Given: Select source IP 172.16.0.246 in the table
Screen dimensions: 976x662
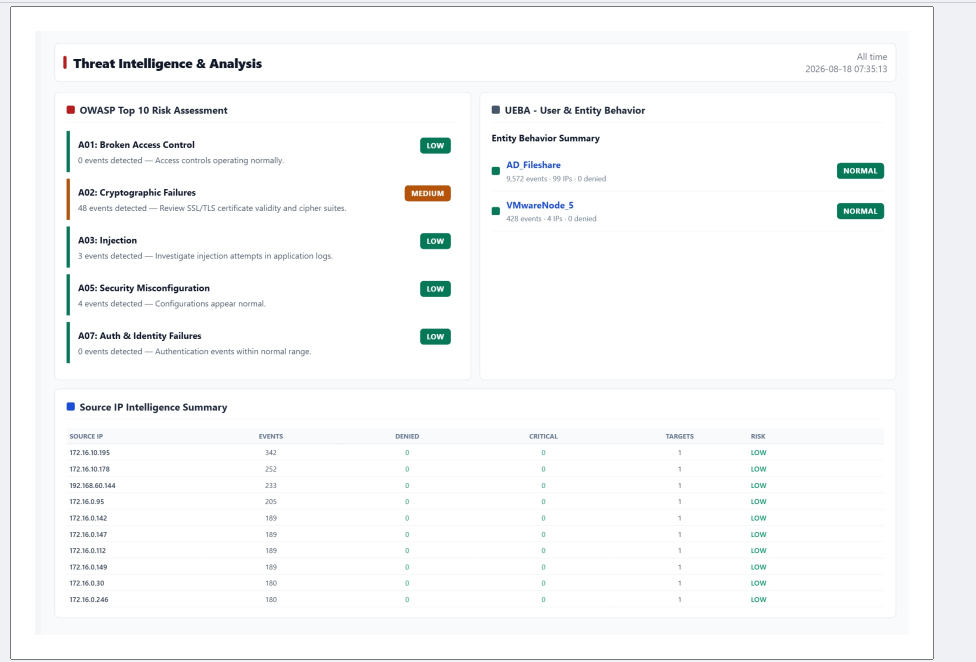Looking at the screenshot, I should click(88, 600).
